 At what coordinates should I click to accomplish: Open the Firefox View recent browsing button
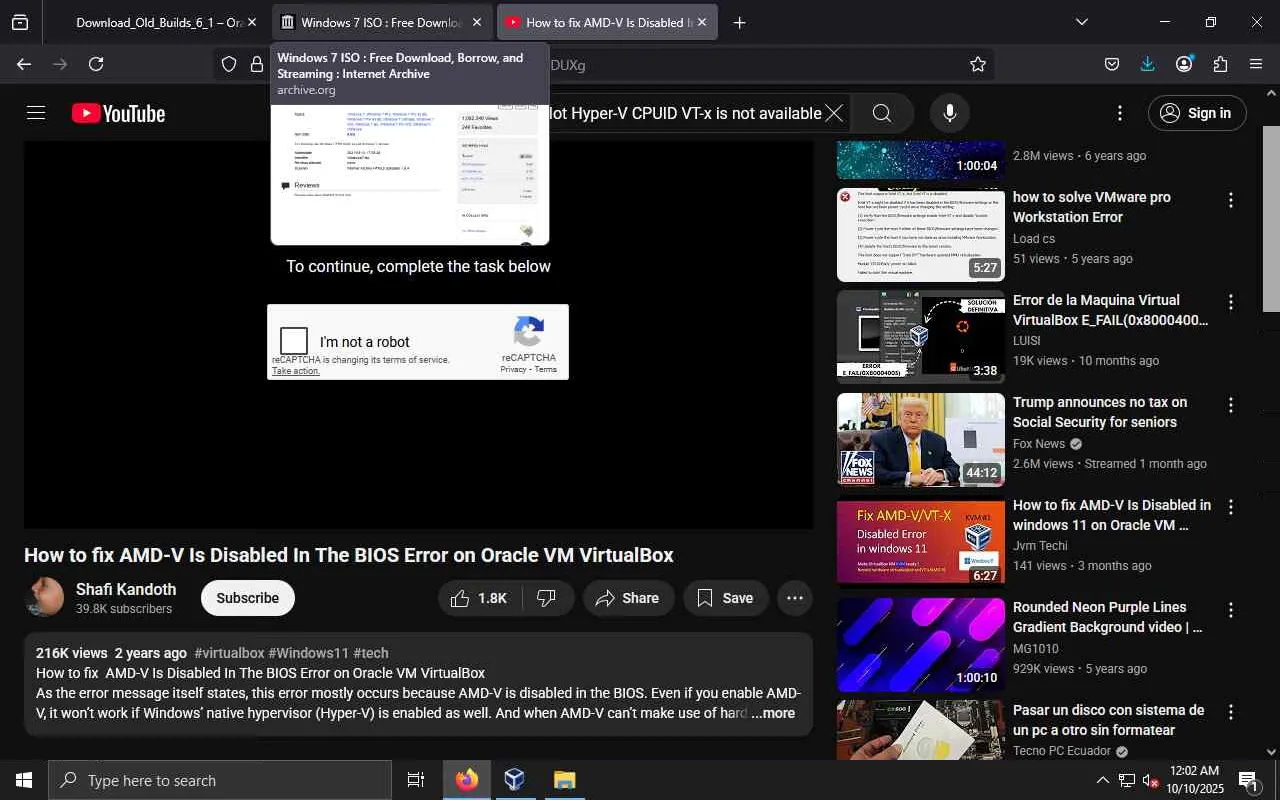pyautogui.click(x=20, y=22)
